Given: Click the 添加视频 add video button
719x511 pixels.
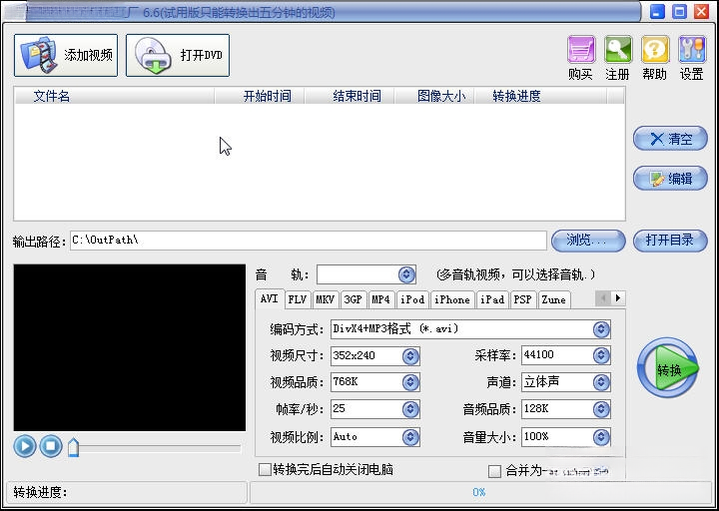Looking at the screenshot, I should click(66, 55).
